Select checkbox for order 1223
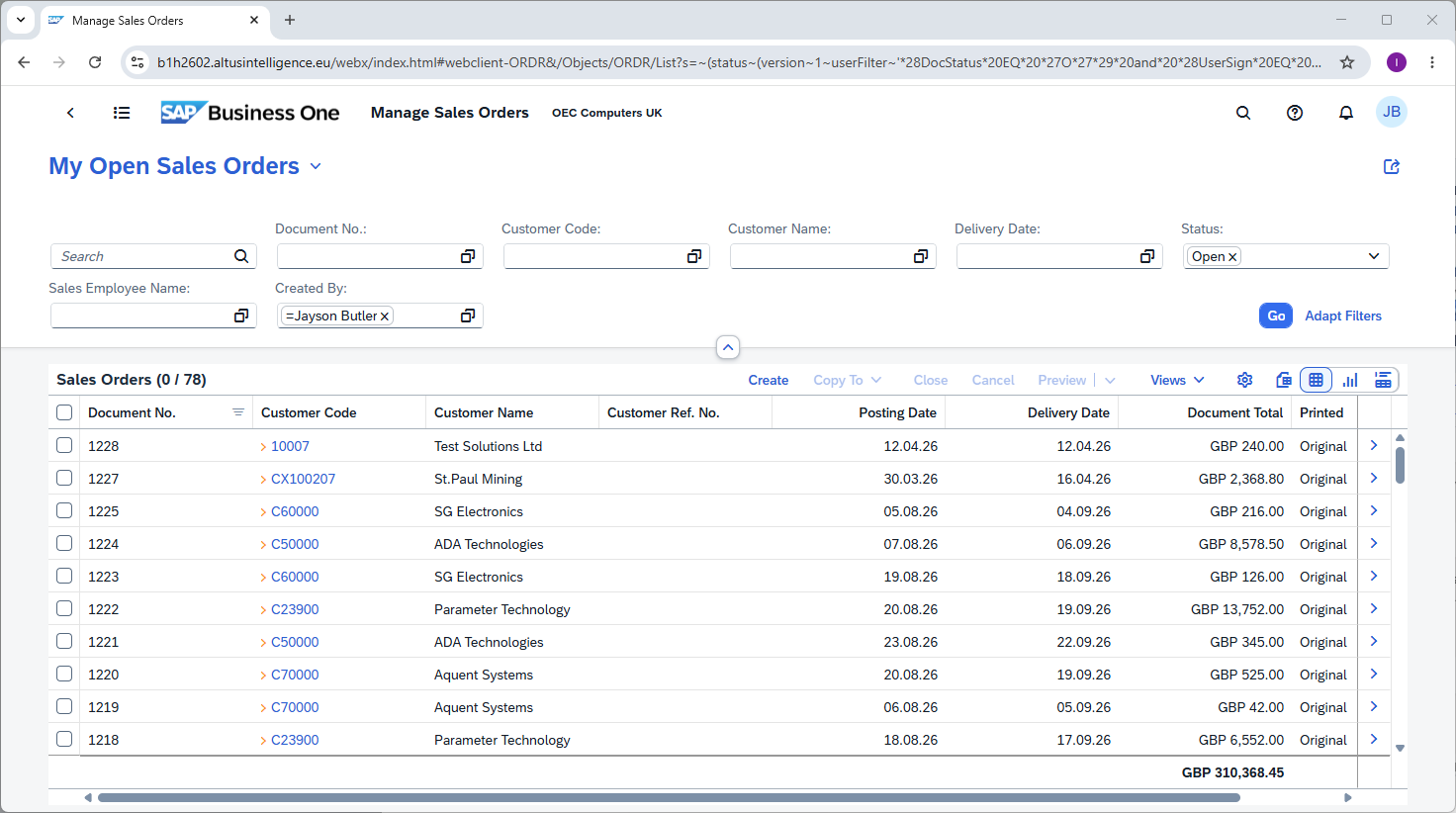1456x813 pixels. [x=64, y=576]
